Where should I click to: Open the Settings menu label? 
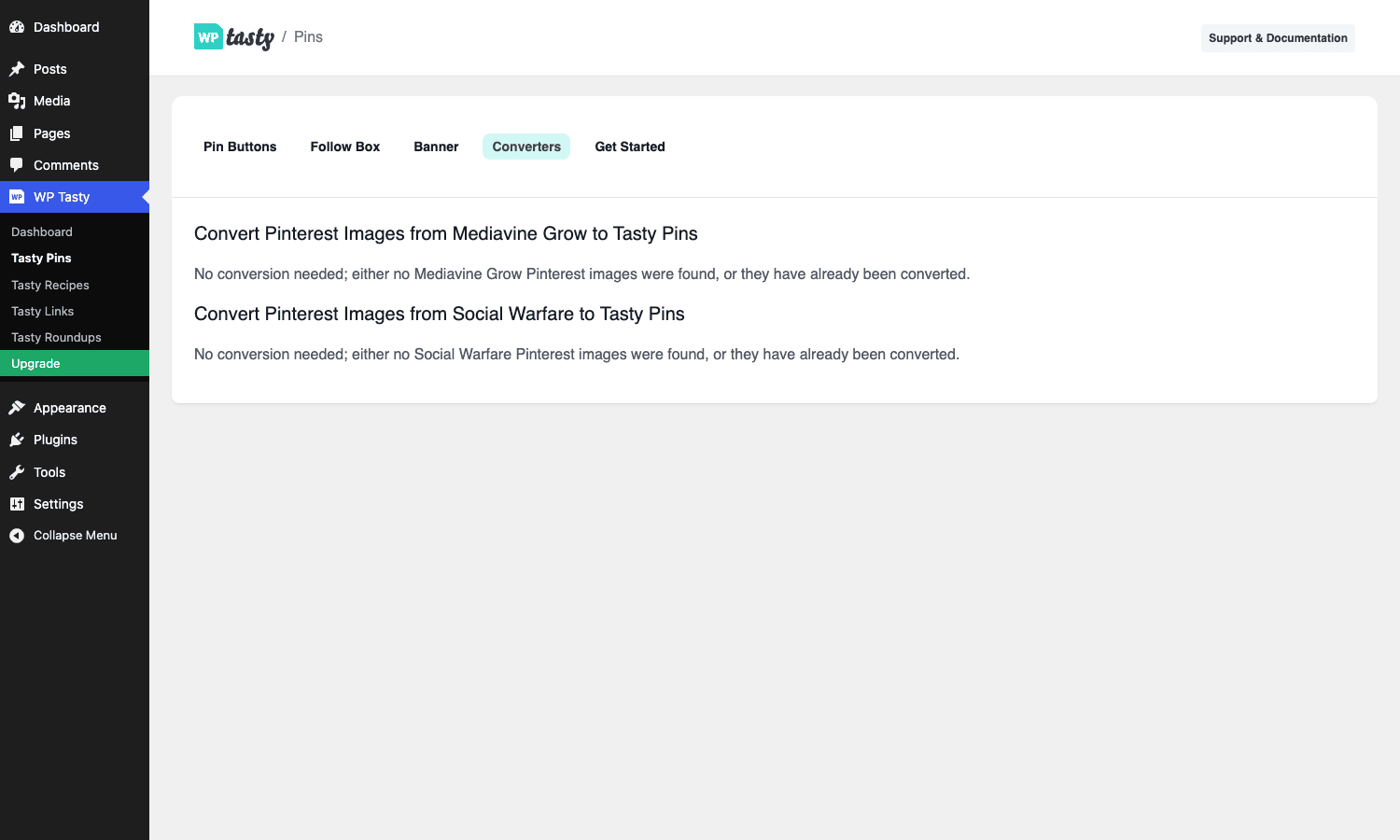(59, 504)
